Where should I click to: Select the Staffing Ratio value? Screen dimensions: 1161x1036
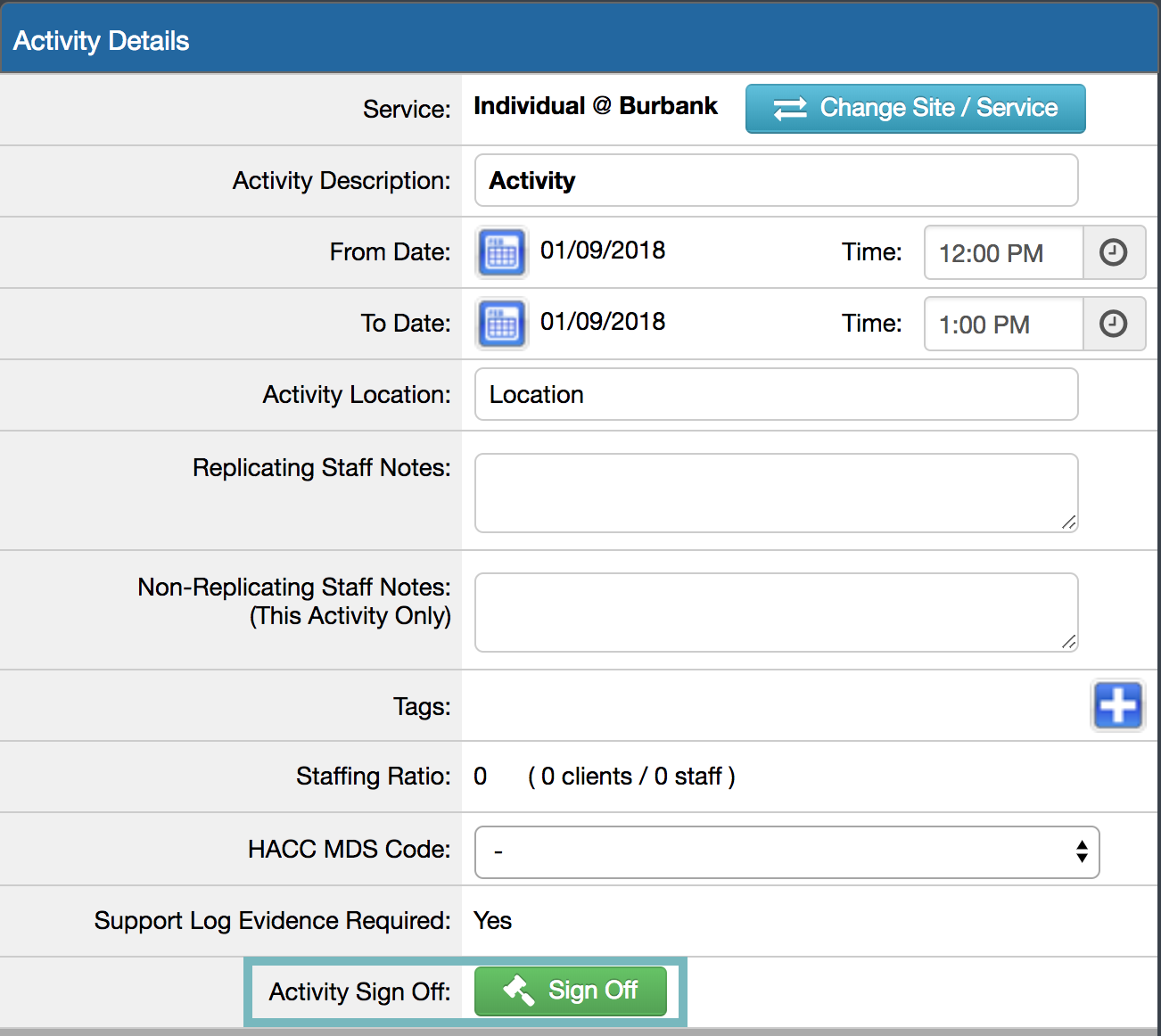pos(481,777)
